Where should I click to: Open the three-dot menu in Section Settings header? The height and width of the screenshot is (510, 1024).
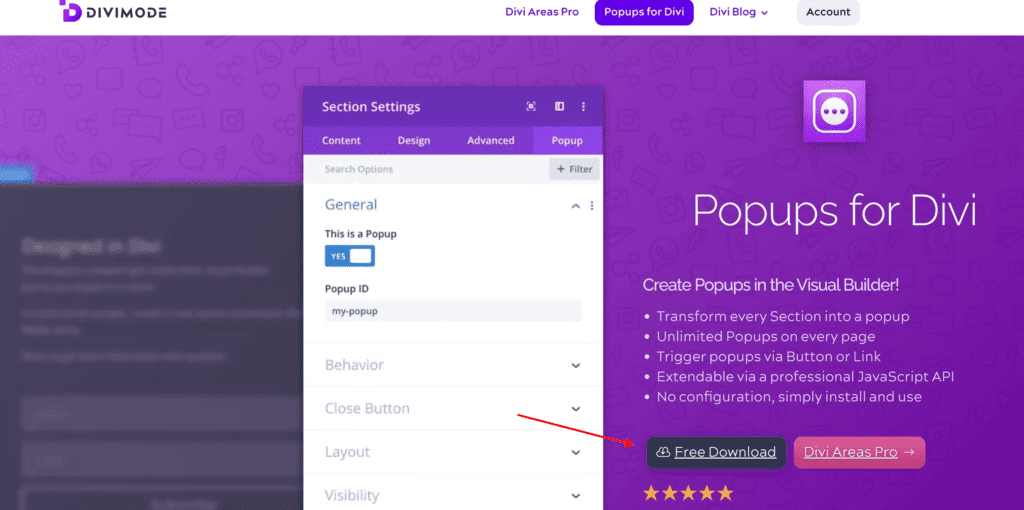(x=583, y=106)
